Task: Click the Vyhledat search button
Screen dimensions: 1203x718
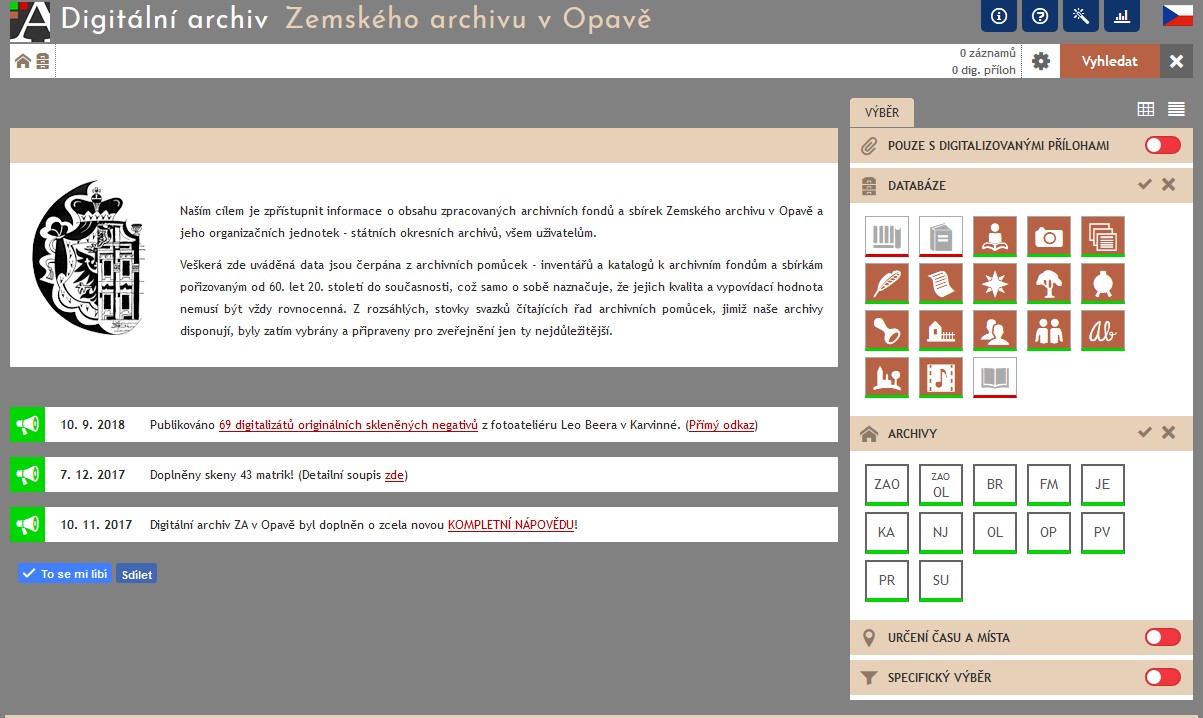Action: [1110, 61]
